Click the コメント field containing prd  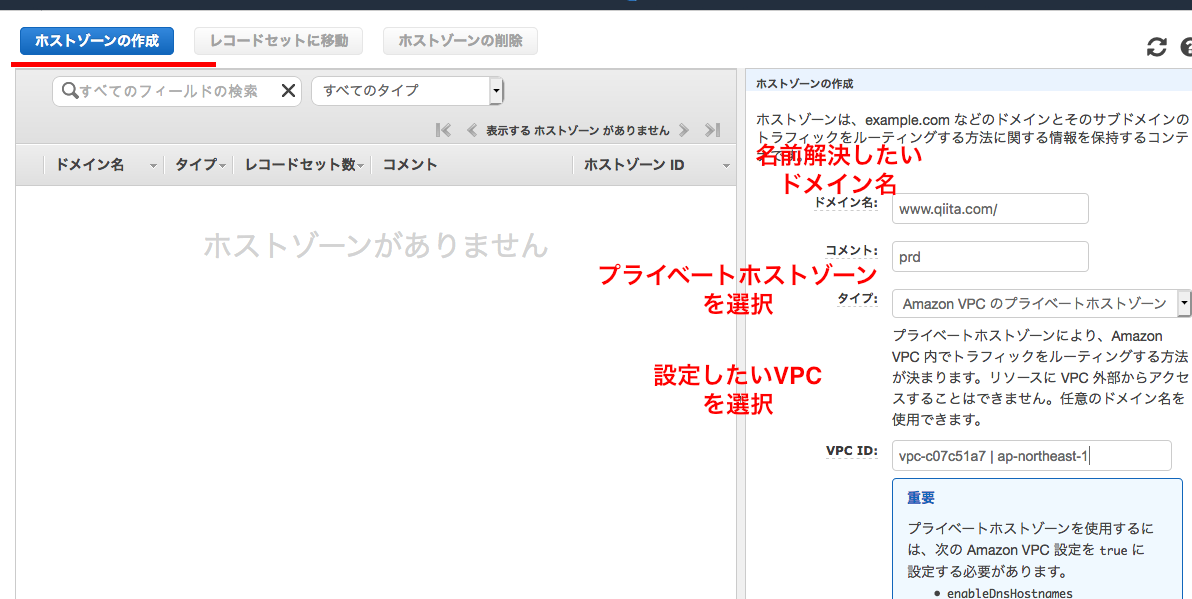point(989,256)
